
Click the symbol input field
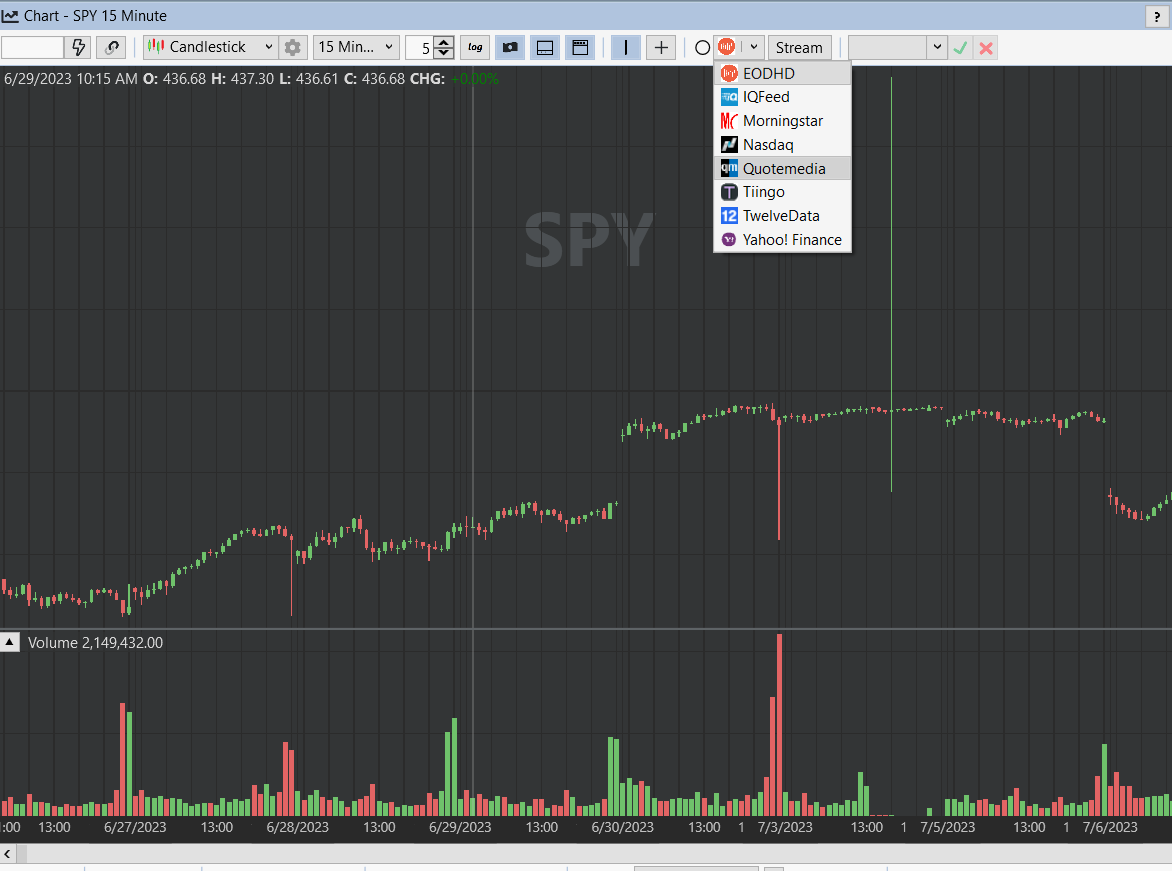(32, 48)
